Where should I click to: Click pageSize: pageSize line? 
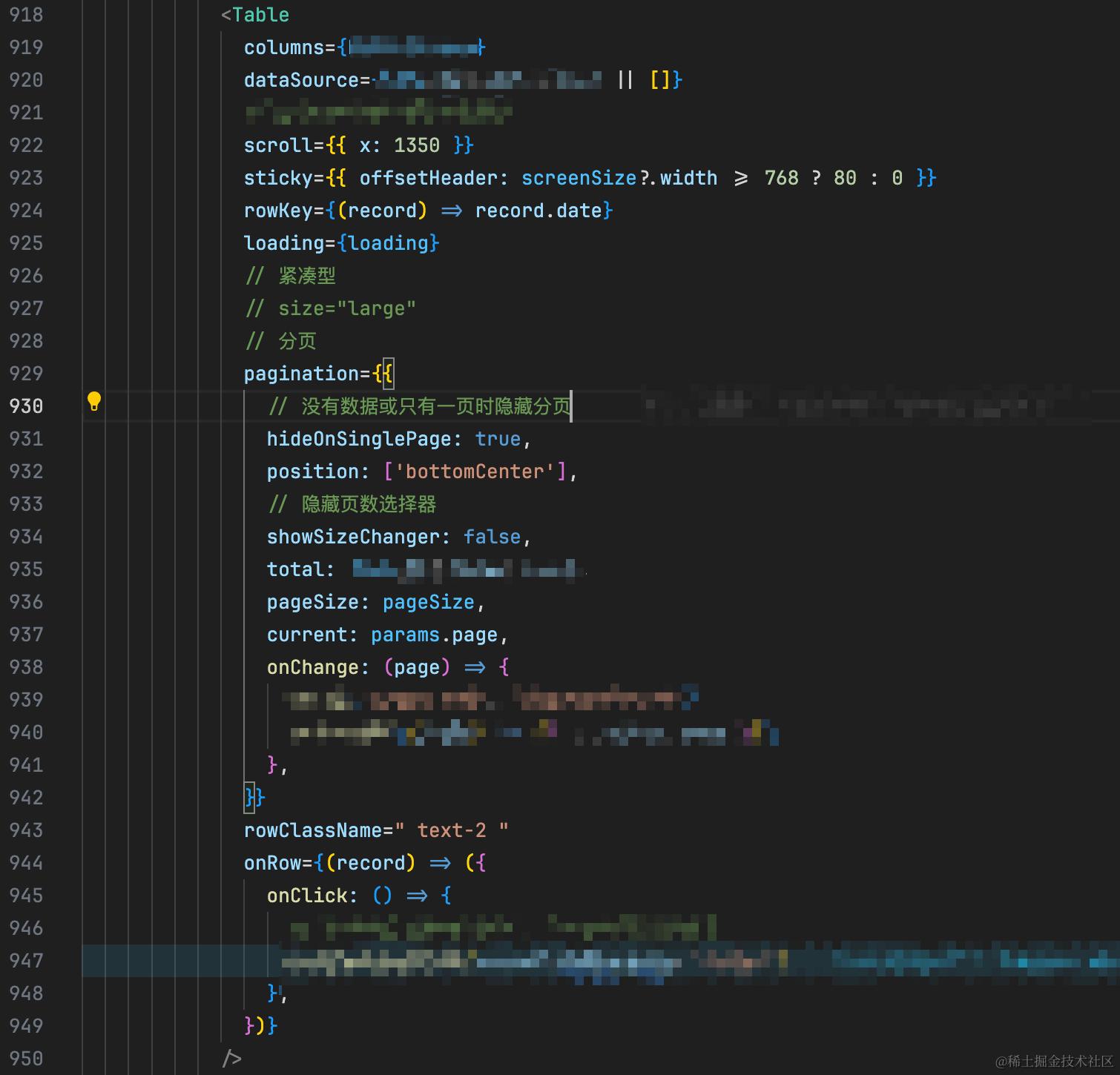(x=376, y=602)
